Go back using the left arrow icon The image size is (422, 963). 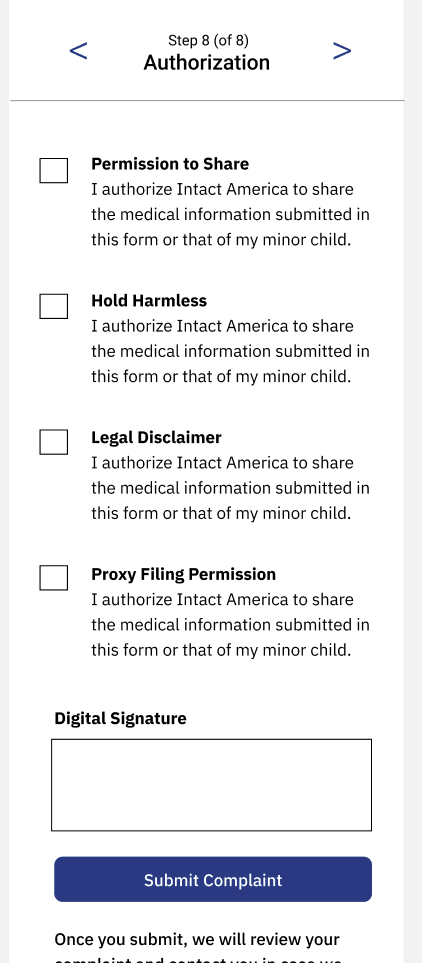pyautogui.click(x=78, y=51)
